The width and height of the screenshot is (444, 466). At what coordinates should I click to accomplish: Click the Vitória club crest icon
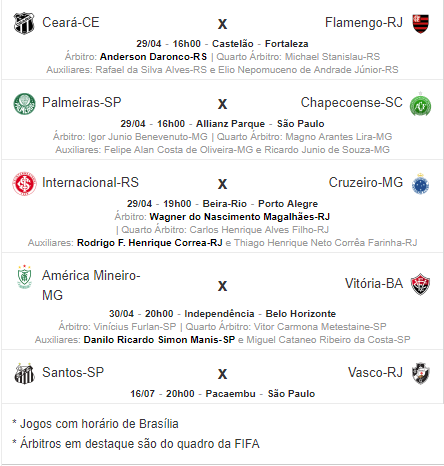coord(420,284)
